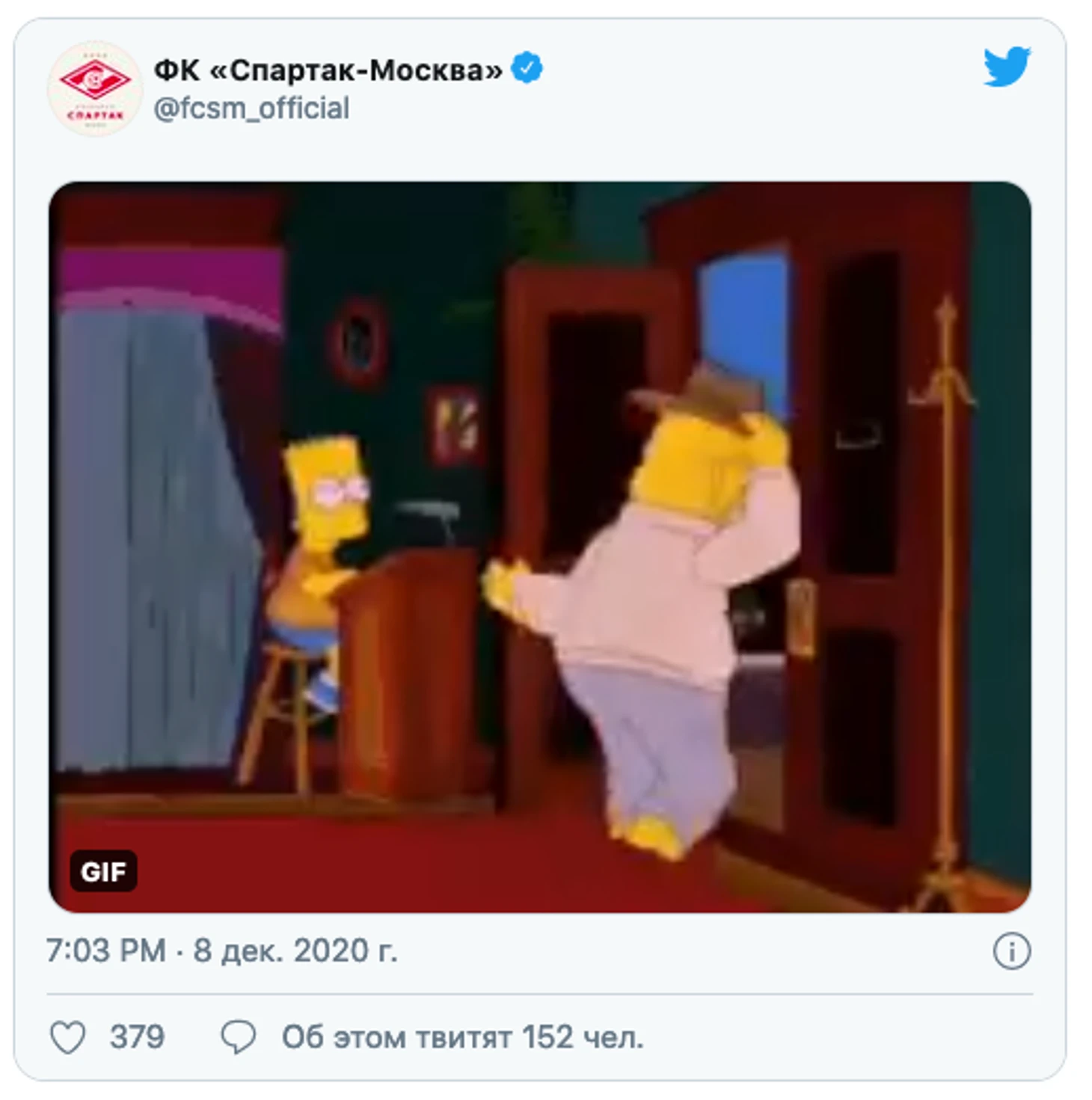This screenshot has height=1100, width=1092.
Task: Click the rectangular picture frame on the wall
Action: click(453, 425)
